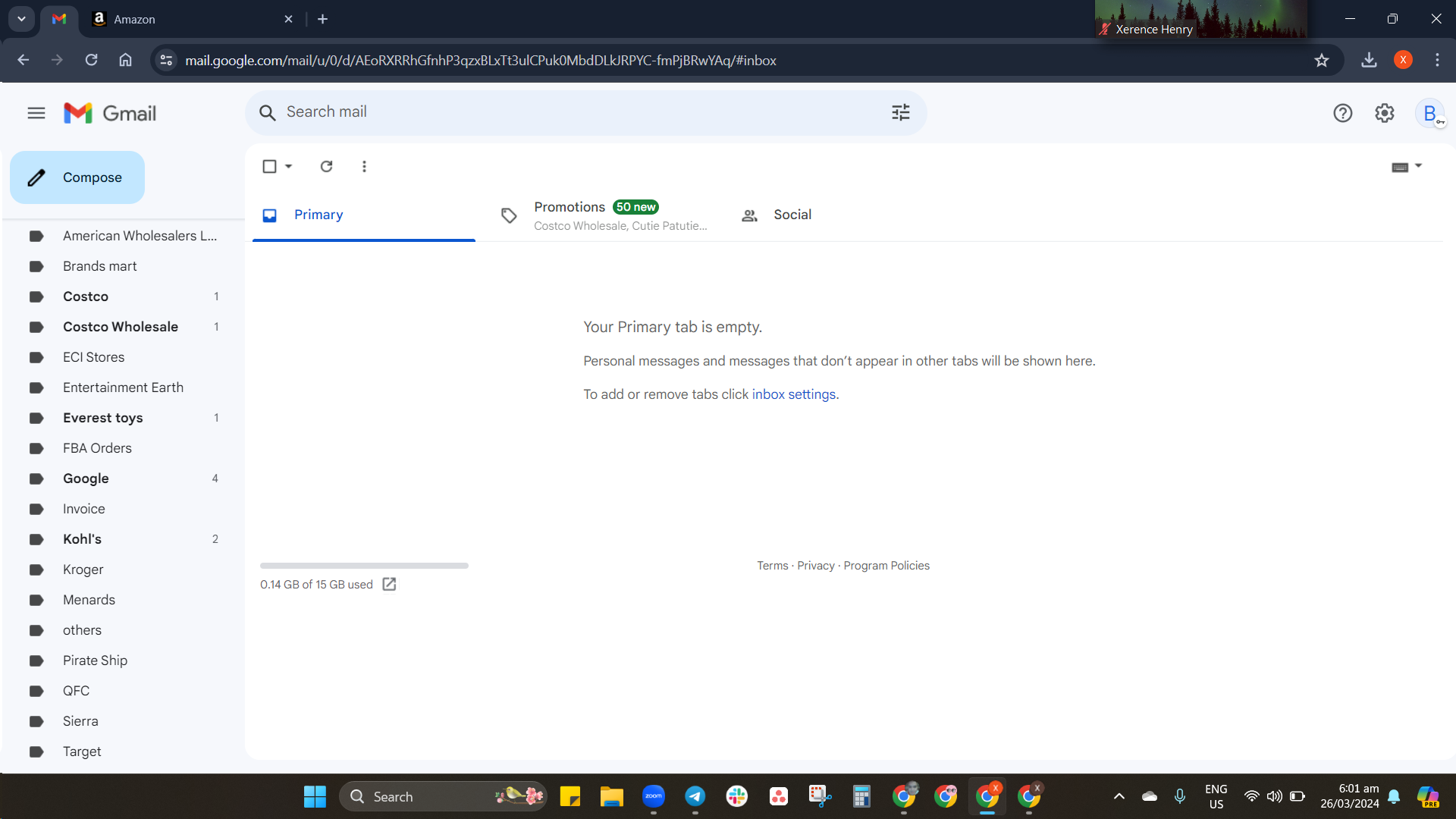This screenshot has width=1456, height=819.
Task: Open the inbox settings link
Action: click(x=794, y=394)
